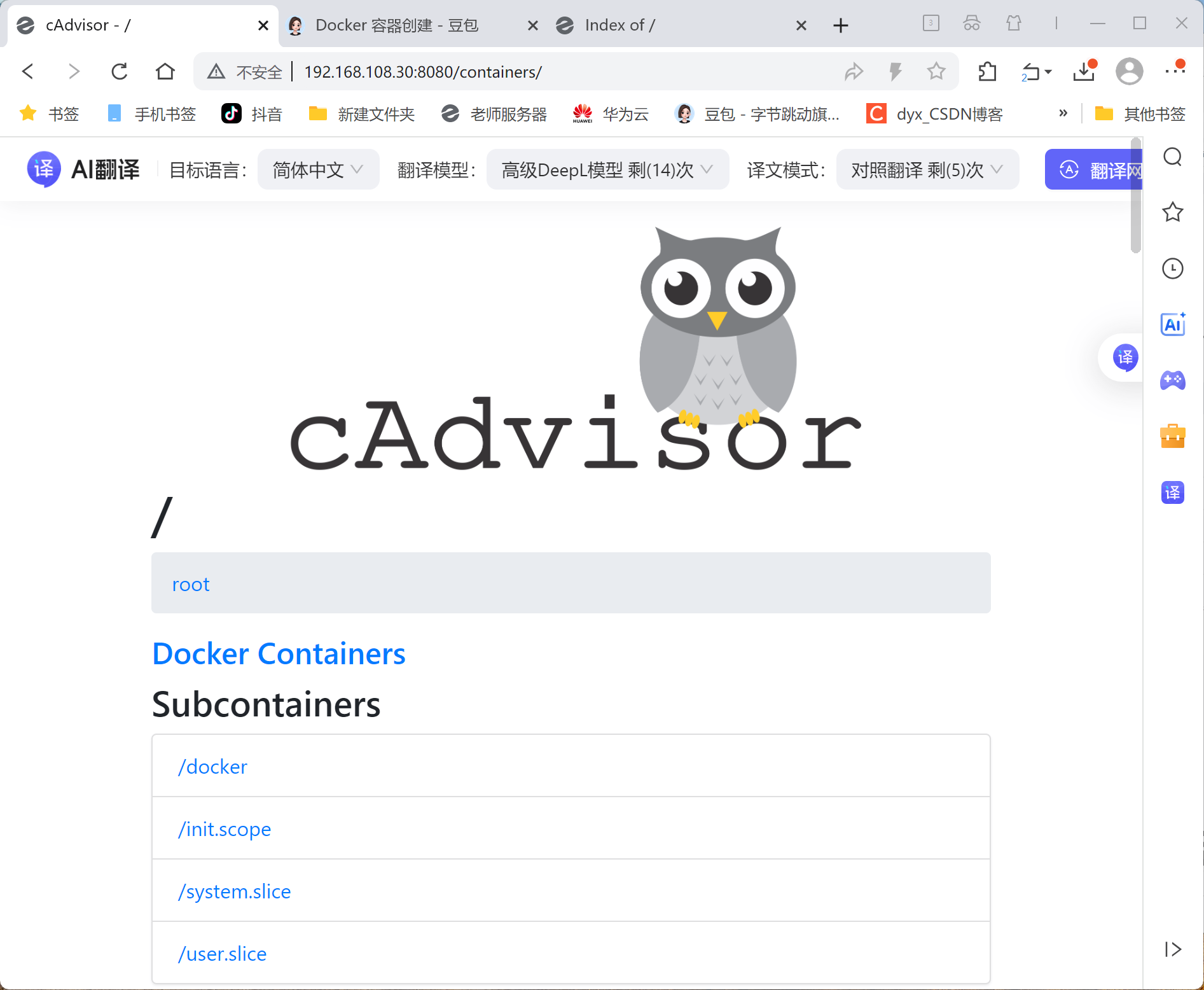Viewport: 1204px width, 990px height.
Task: Open sidebar AI assistant icon
Action: [1173, 324]
